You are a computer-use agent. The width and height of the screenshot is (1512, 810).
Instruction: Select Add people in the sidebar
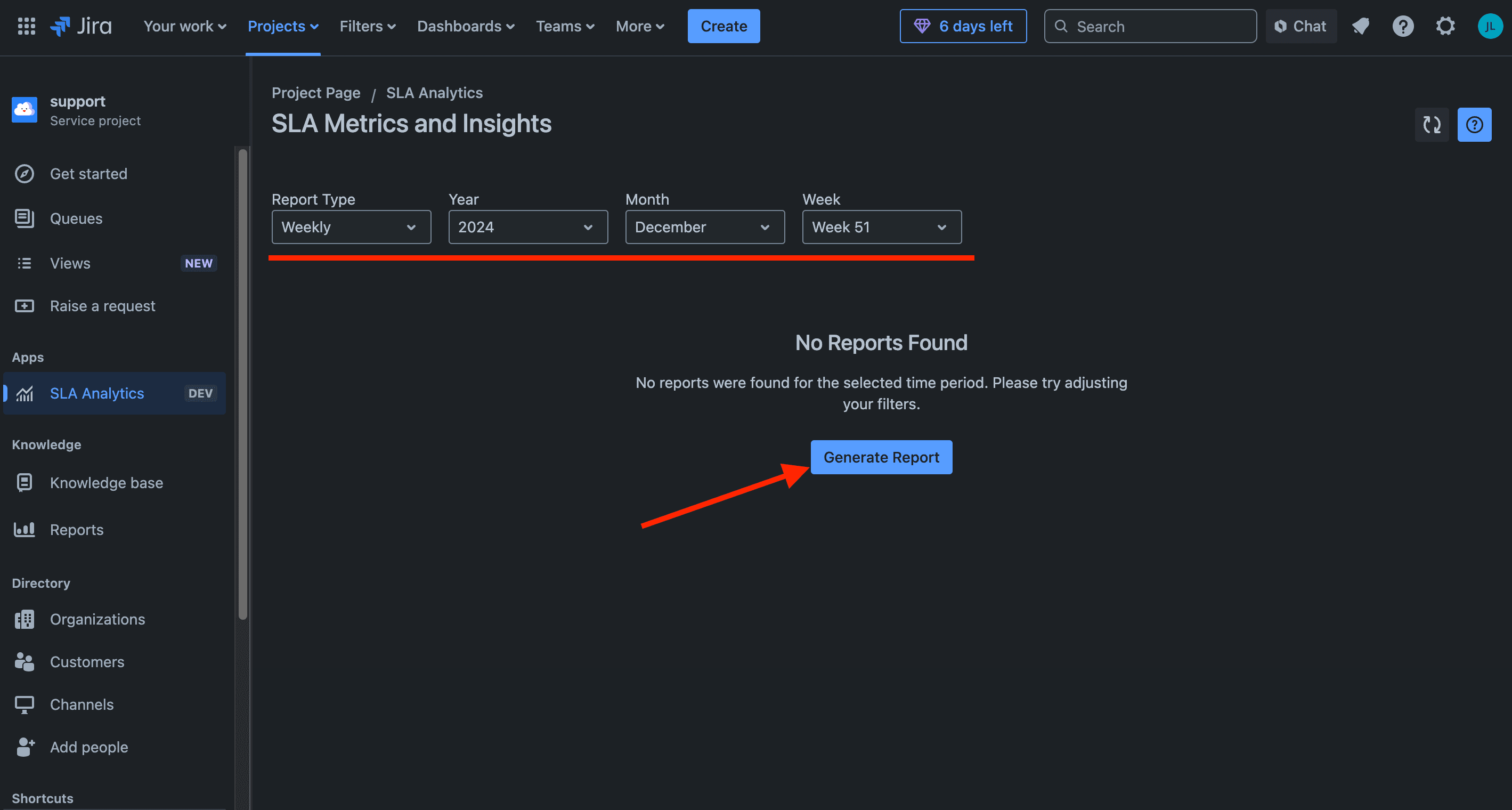(115, 747)
